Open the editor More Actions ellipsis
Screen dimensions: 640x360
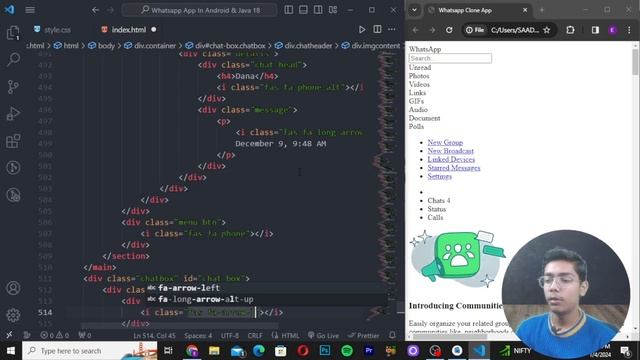(392, 29)
